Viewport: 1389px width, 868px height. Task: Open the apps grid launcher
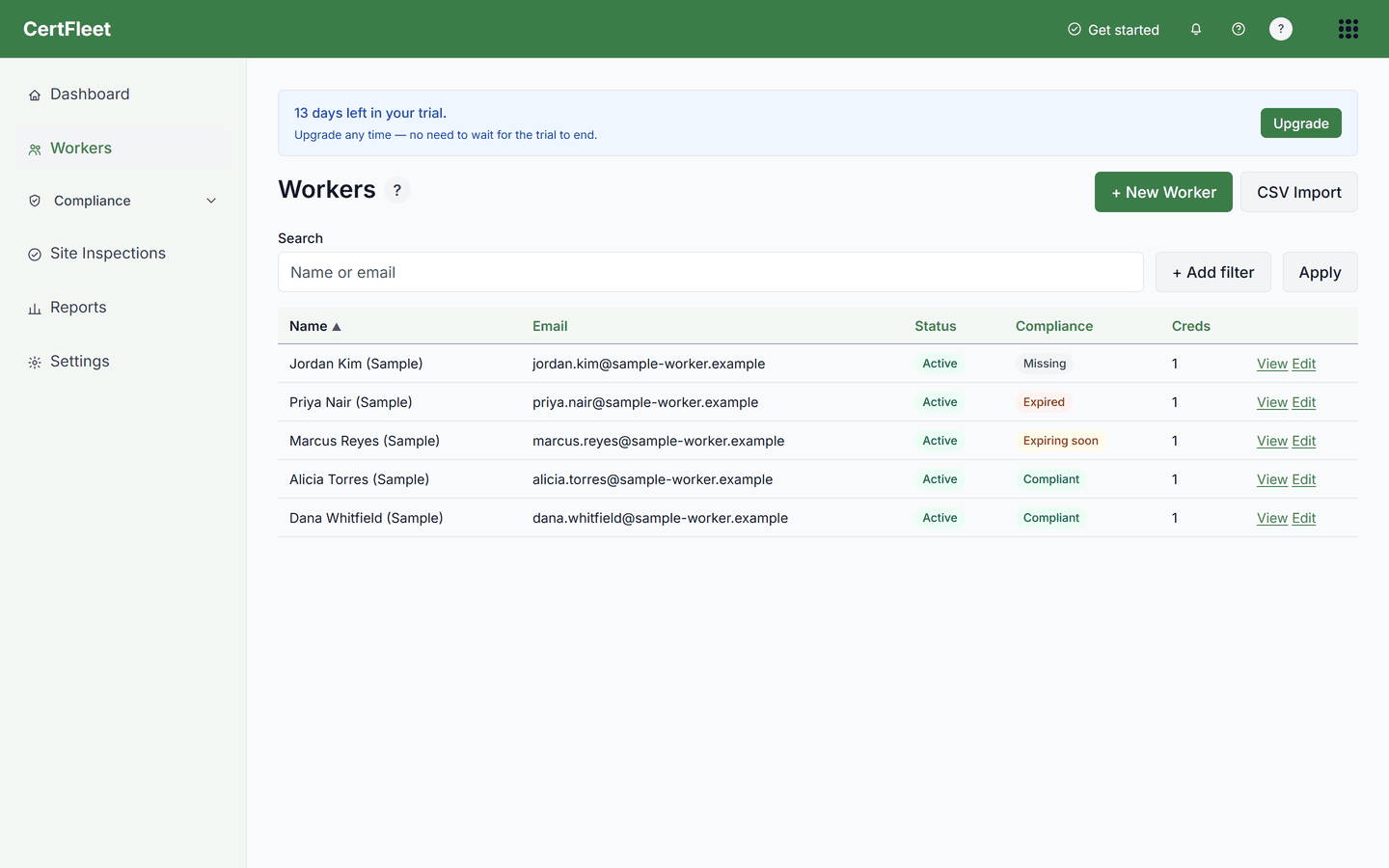click(x=1348, y=29)
